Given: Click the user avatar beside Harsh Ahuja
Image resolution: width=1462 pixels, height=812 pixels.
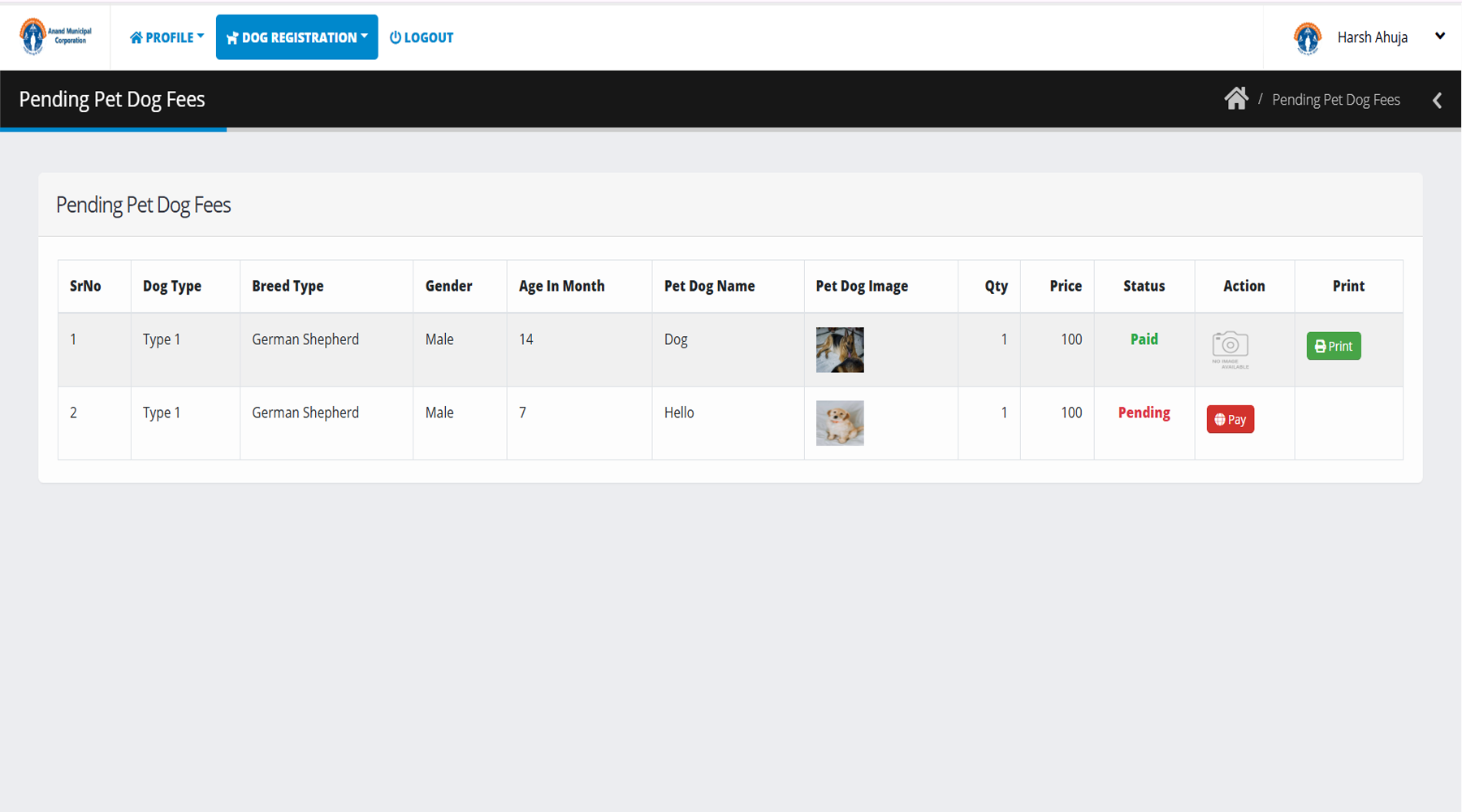Looking at the screenshot, I should (1308, 38).
